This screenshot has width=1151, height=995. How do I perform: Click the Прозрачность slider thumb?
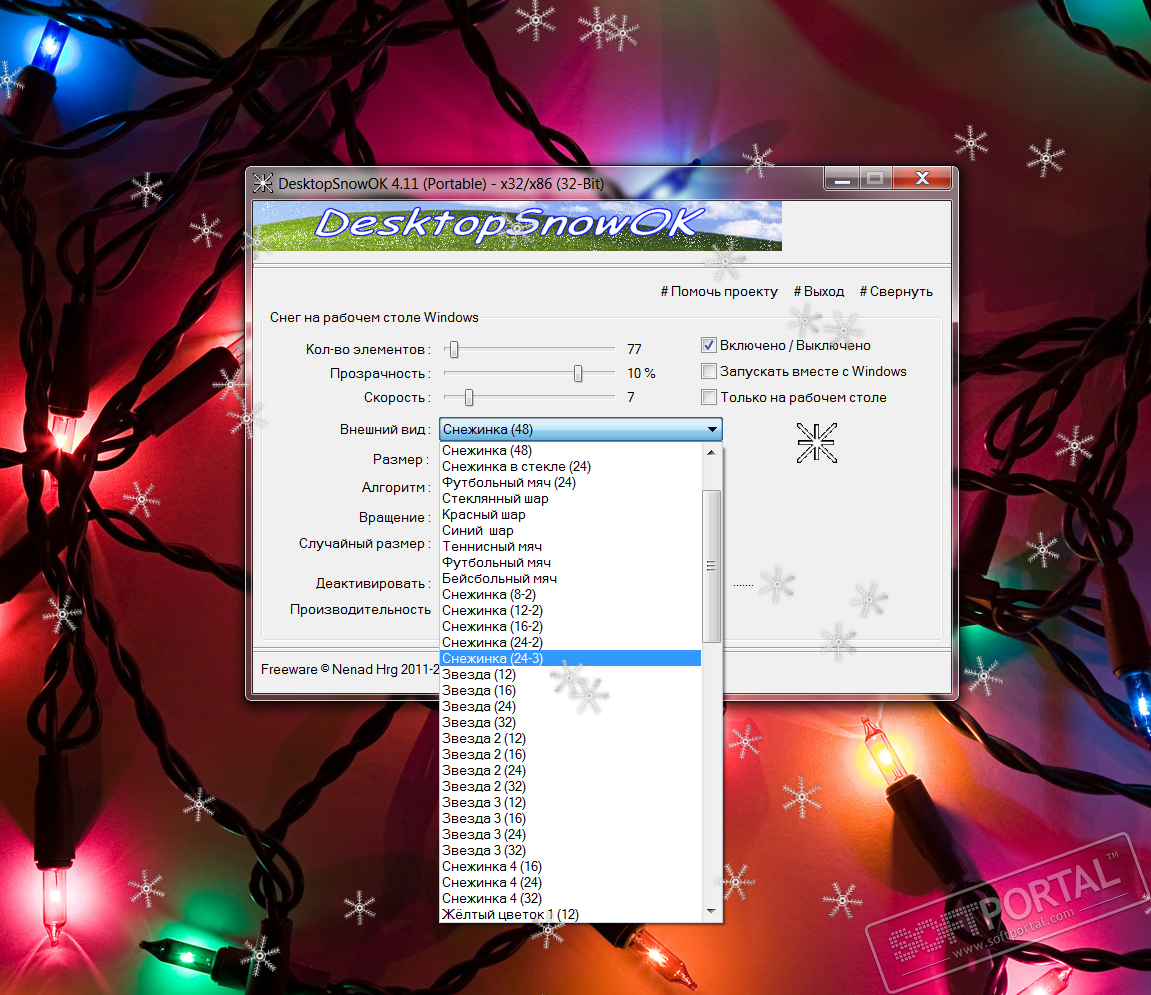(578, 373)
